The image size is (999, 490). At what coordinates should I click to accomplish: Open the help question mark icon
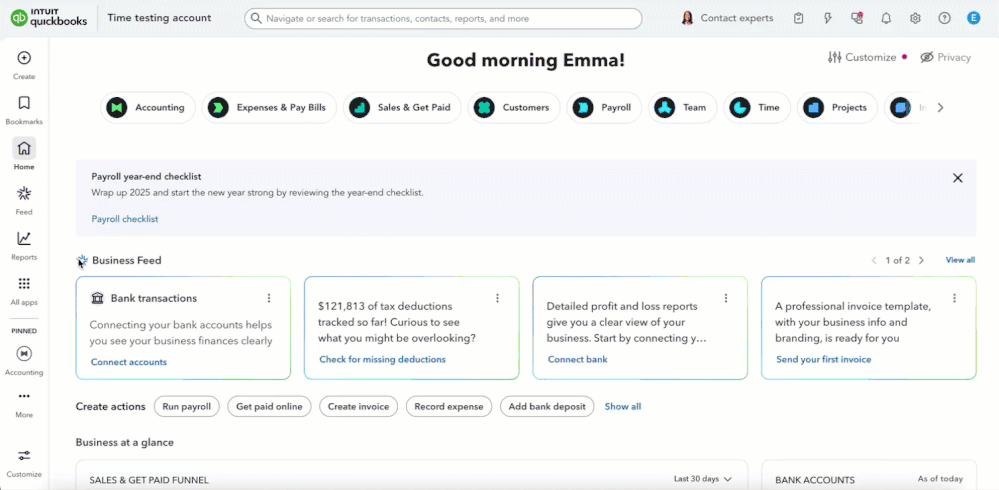(x=944, y=18)
